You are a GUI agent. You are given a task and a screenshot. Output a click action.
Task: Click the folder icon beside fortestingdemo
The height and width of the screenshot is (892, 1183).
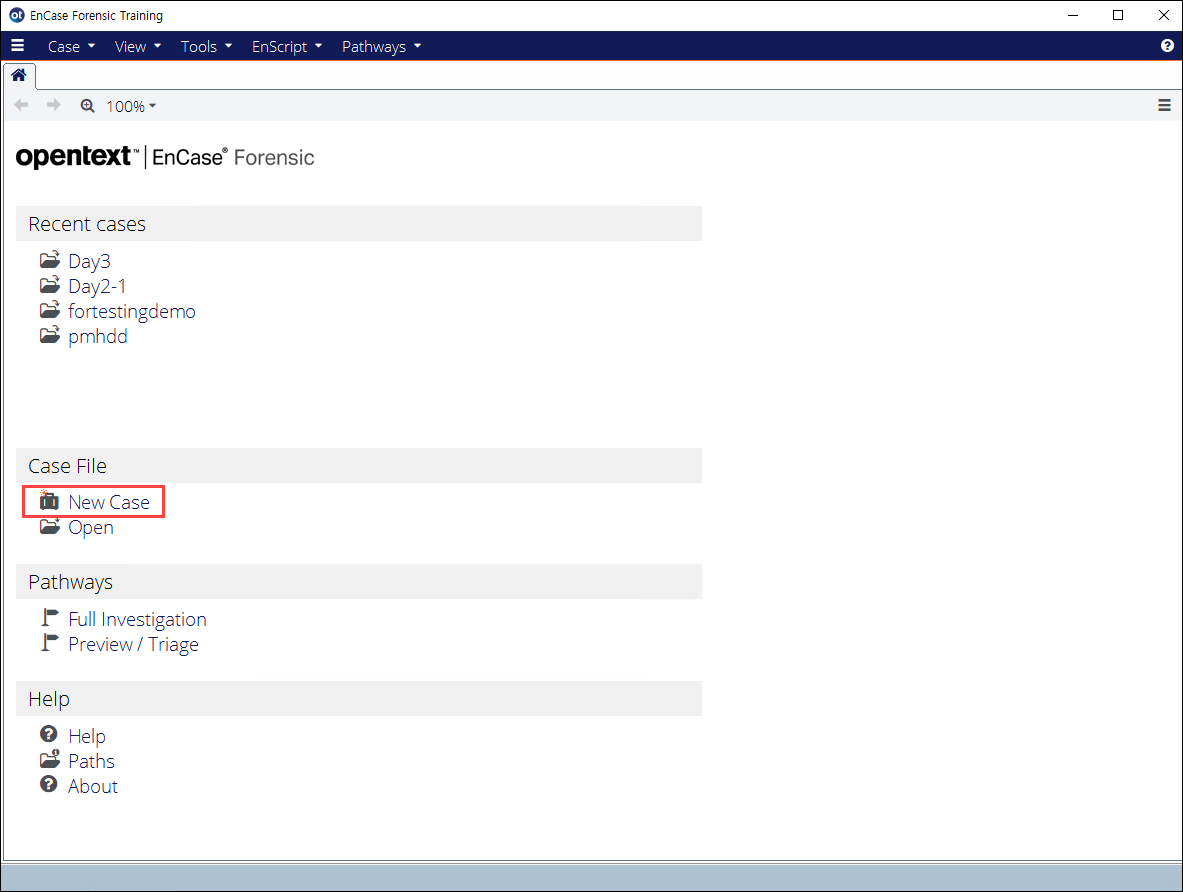(50, 310)
